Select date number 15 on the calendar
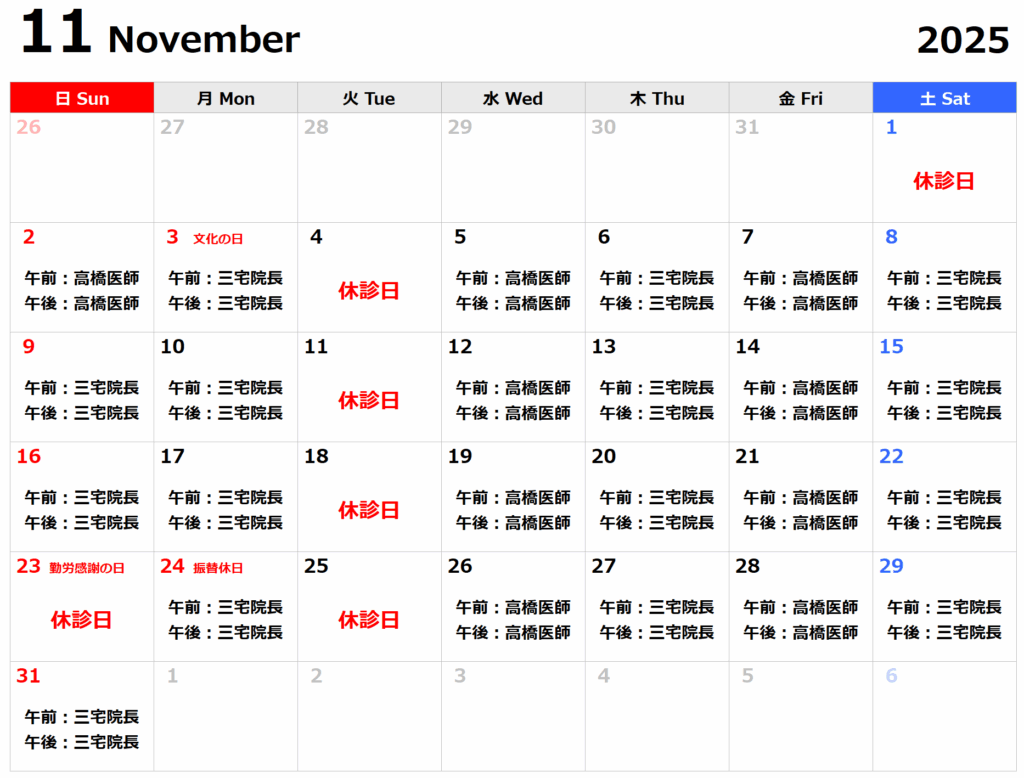The image size is (1024, 778). pos(891,347)
